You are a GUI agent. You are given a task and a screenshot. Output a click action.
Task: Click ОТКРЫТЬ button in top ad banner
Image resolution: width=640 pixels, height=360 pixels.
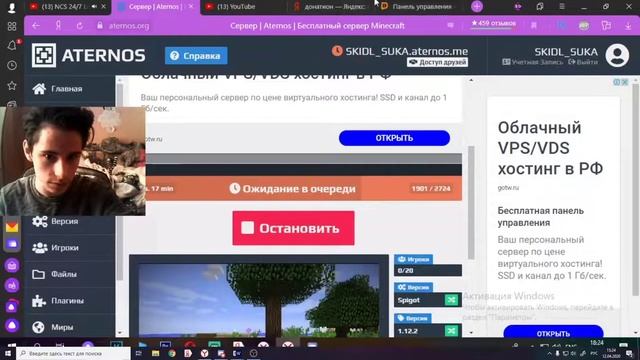click(x=394, y=138)
